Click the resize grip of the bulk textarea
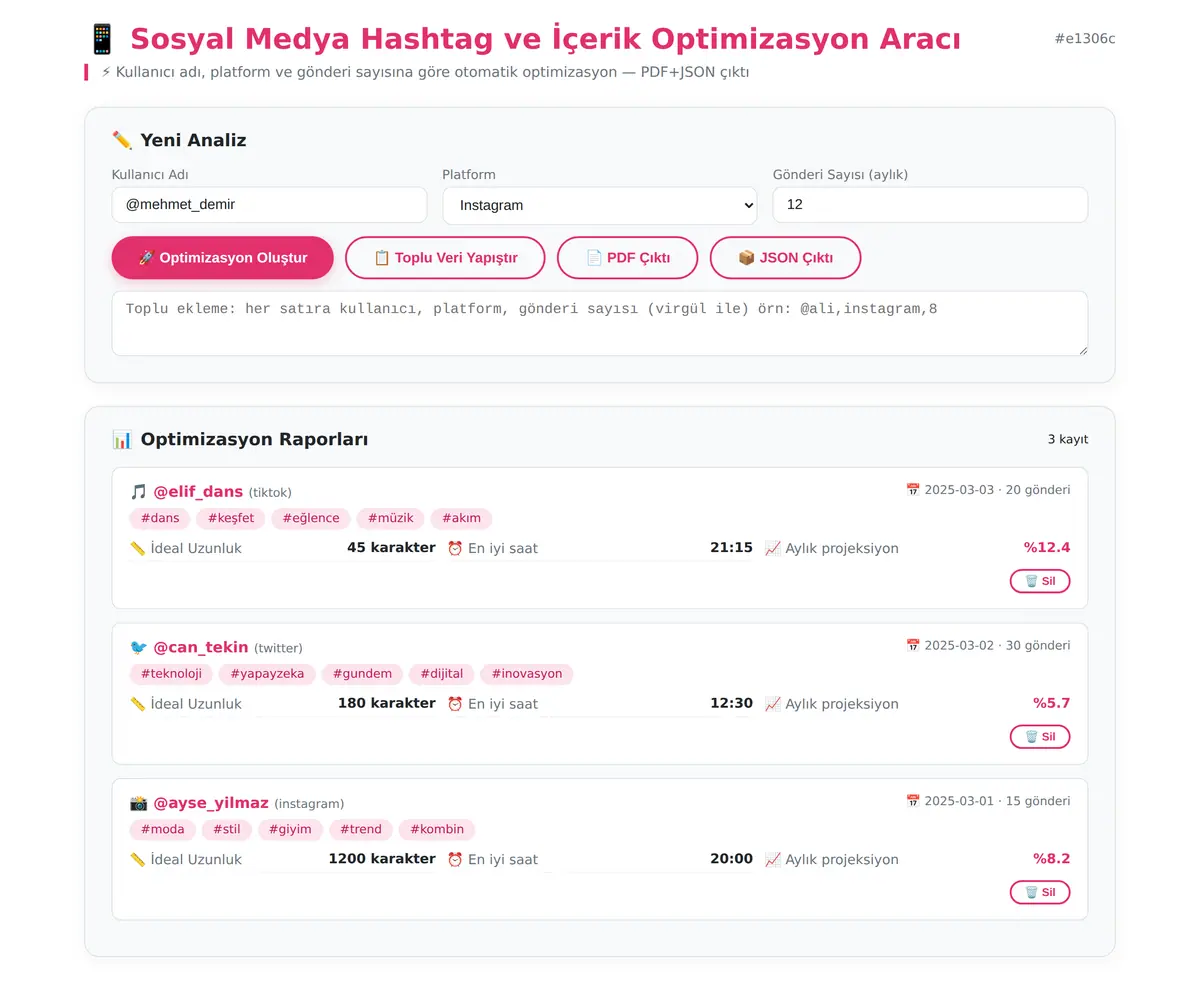This screenshot has height=1002, width=1200. click(x=1081, y=349)
